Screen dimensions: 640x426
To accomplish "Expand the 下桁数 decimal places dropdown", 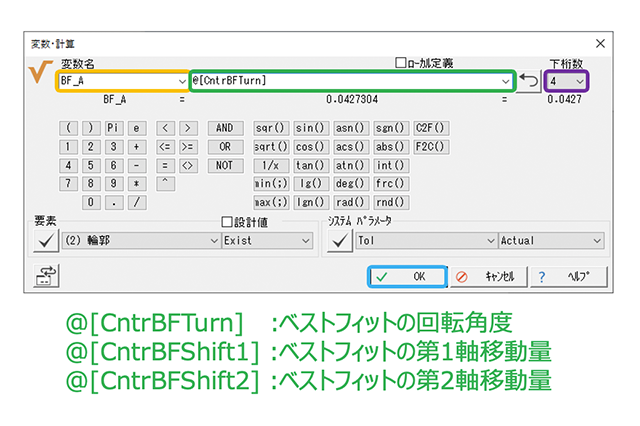I will tap(579, 80).
